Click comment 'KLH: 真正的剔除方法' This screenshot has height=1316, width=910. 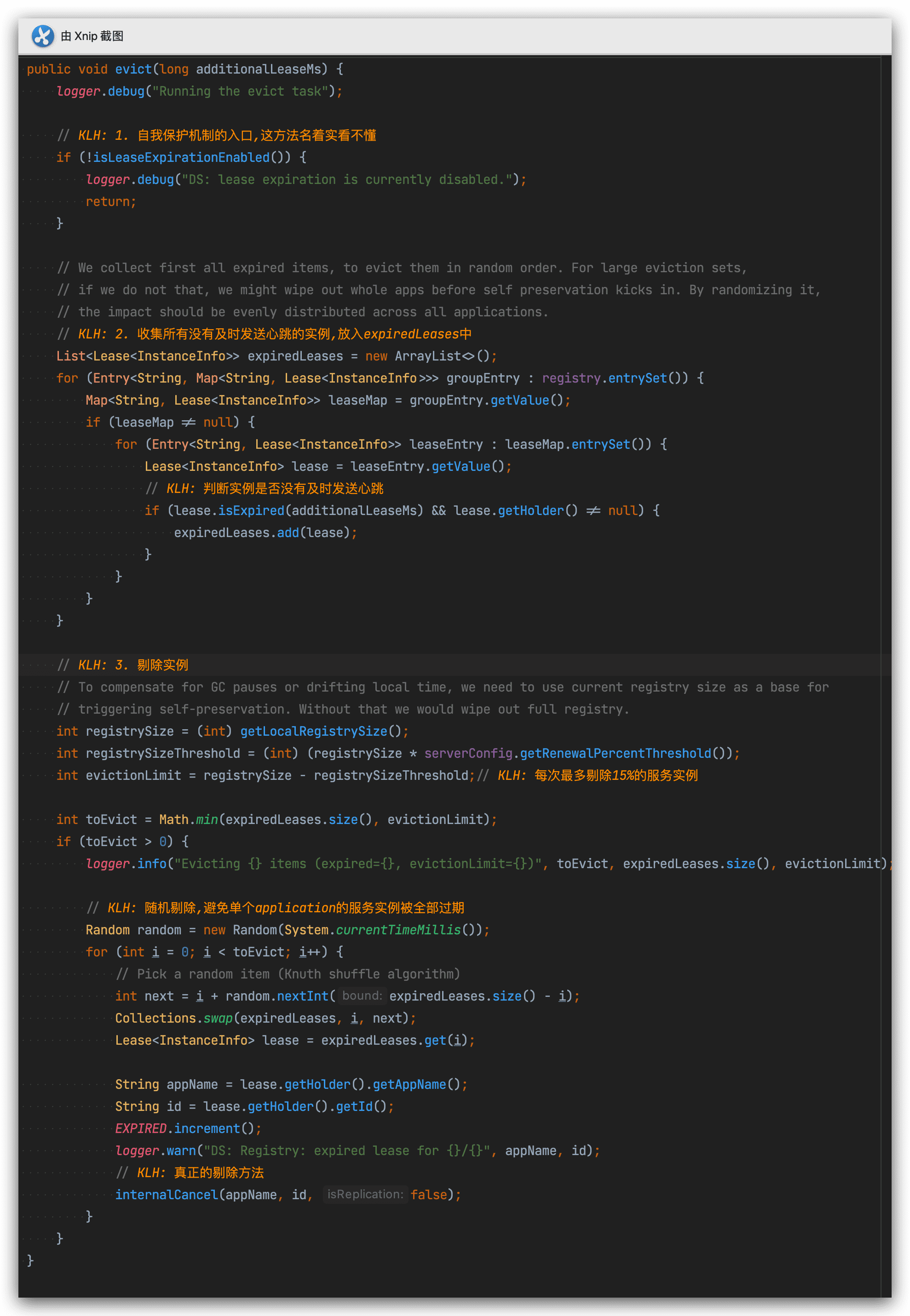click(x=190, y=1173)
